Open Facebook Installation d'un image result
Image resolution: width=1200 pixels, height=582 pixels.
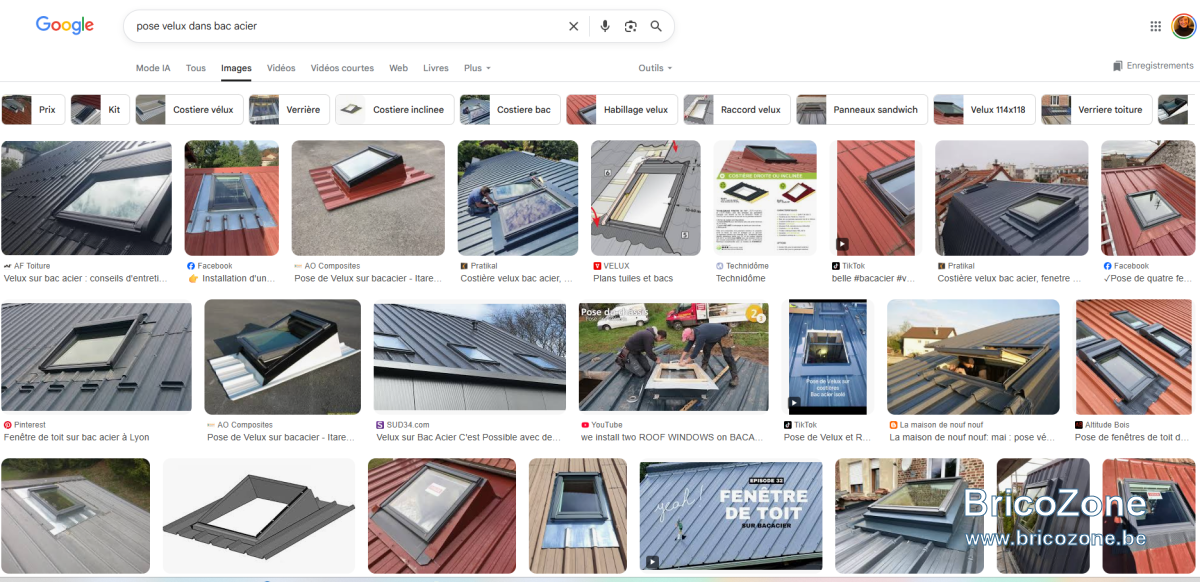(232, 198)
